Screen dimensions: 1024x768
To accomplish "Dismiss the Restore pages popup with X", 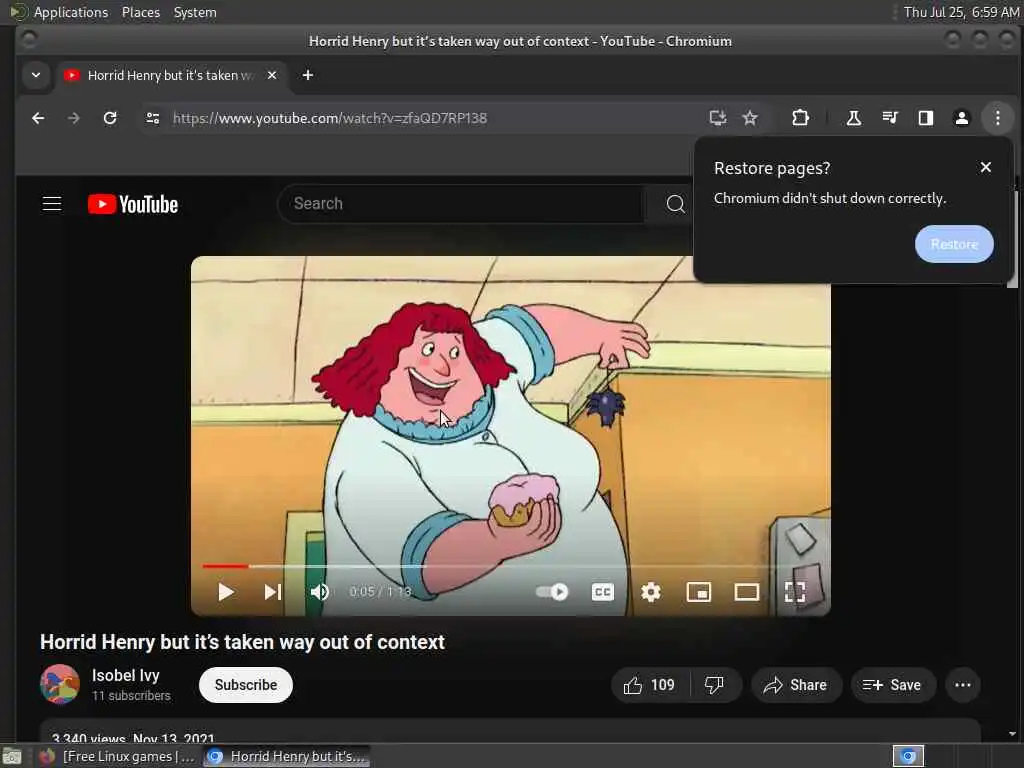I will coord(985,168).
